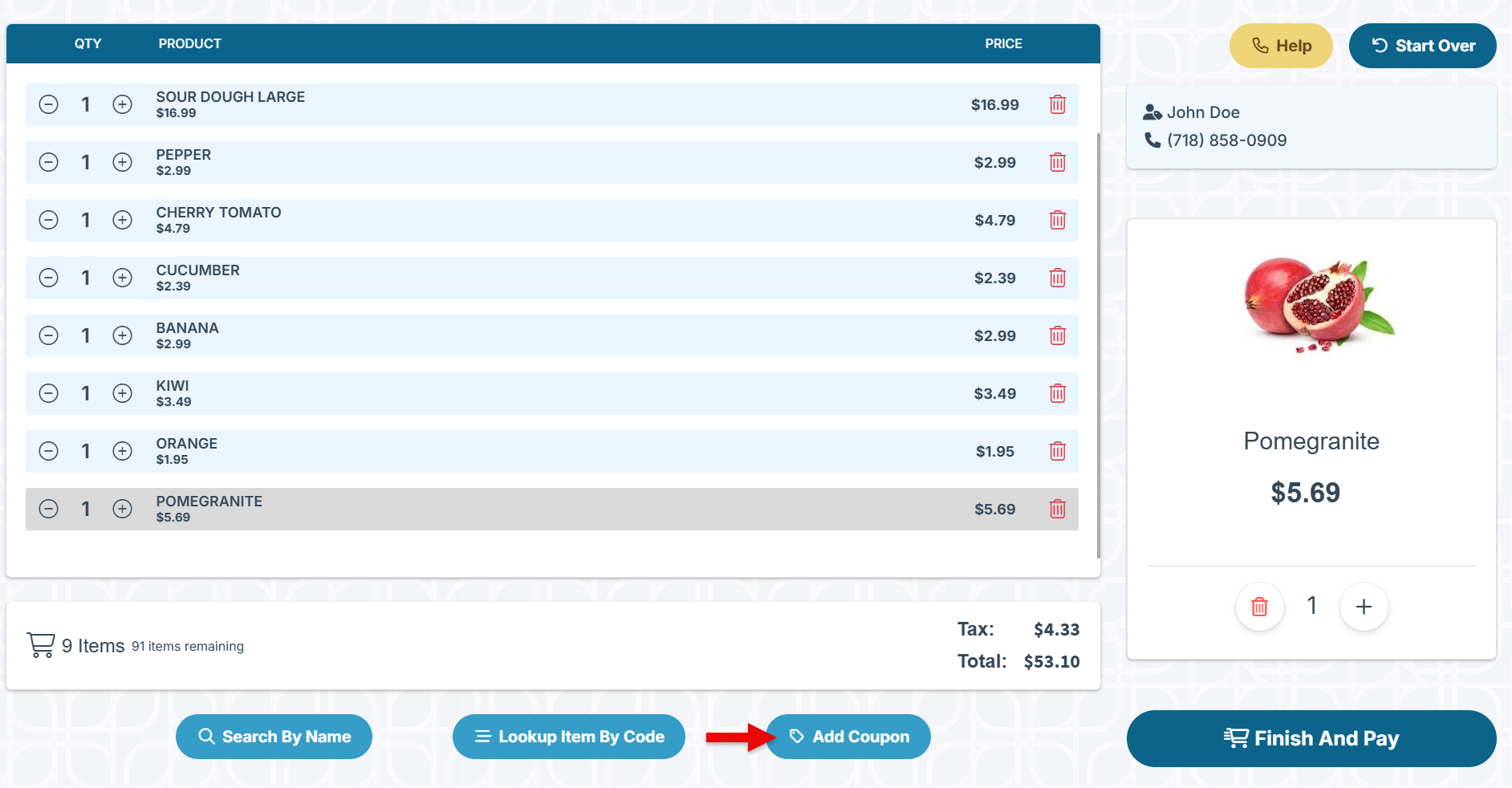Click Add Coupon button

(x=848, y=737)
